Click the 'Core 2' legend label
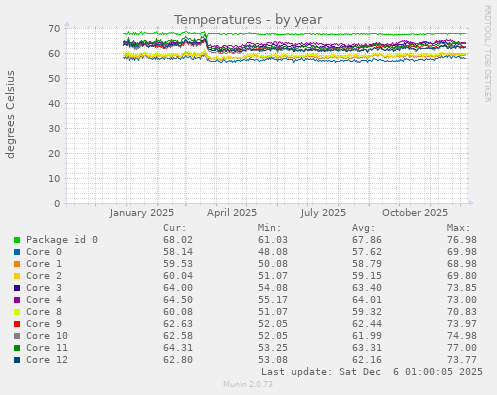Image resolution: width=497 pixels, height=395 pixels. 44,276
